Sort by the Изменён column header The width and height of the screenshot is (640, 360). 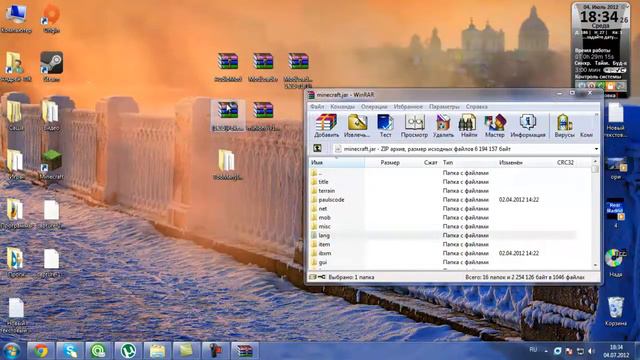511,162
